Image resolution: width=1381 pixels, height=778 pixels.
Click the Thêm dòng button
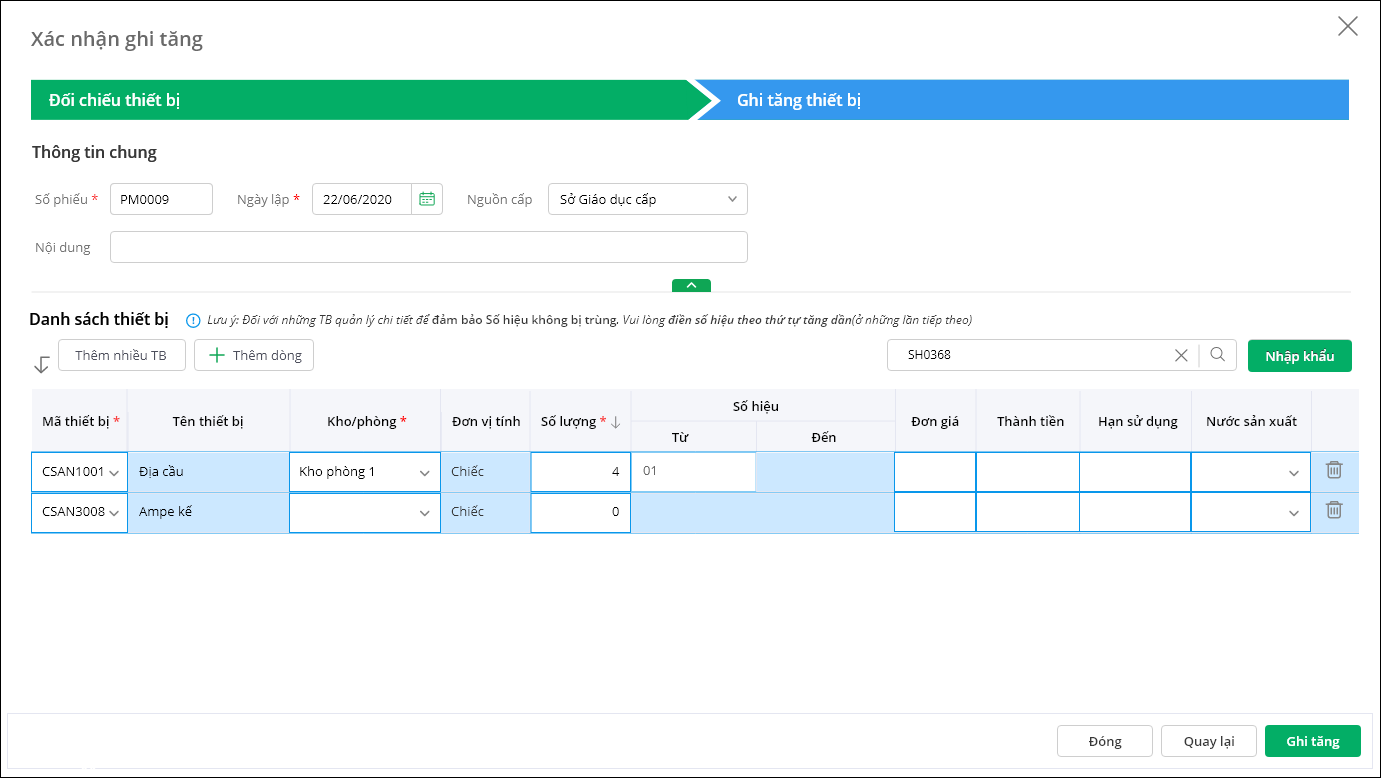pyautogui.click(x=254, y=355)
